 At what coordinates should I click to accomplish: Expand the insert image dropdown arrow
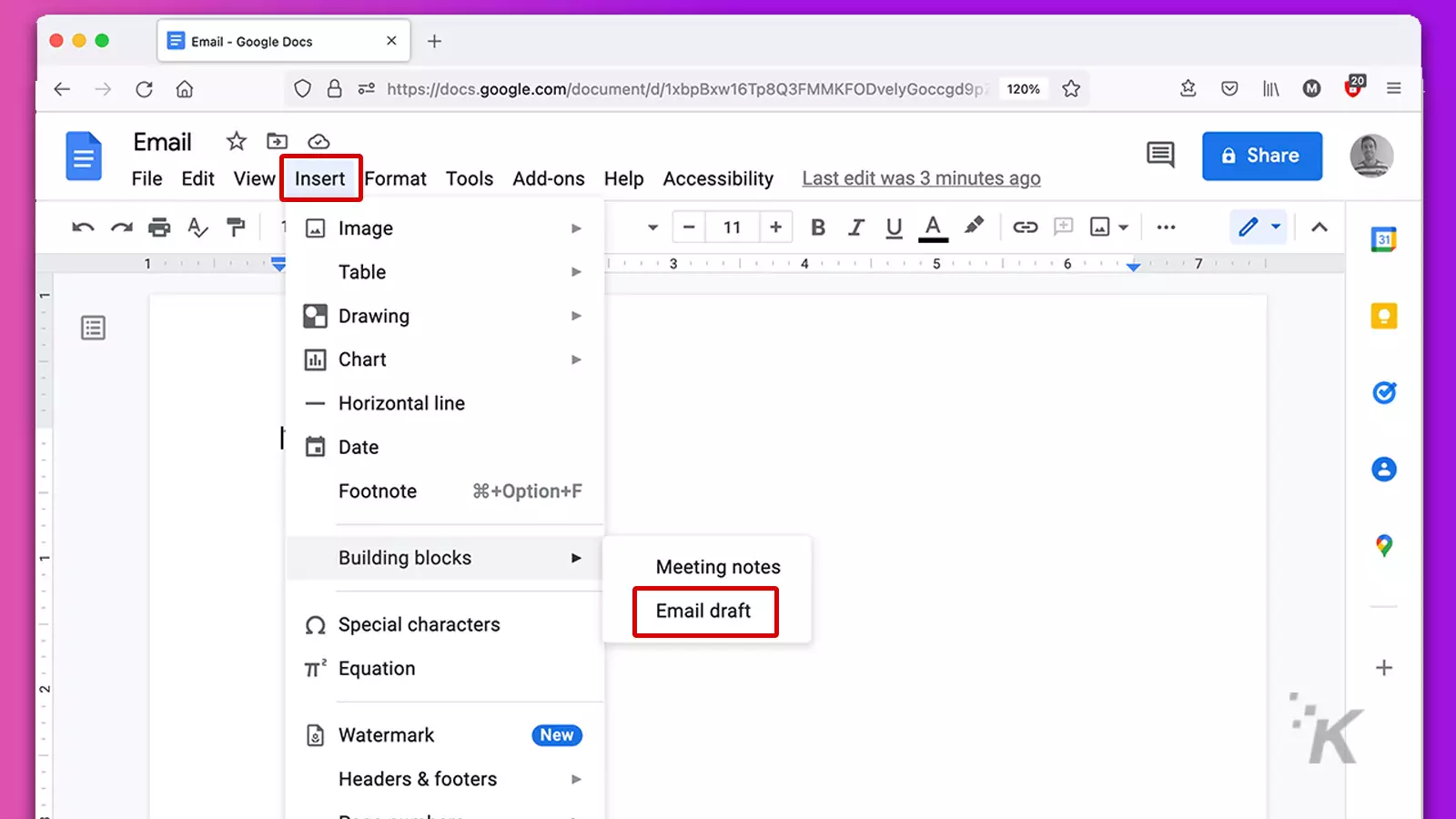point(1124,227)
